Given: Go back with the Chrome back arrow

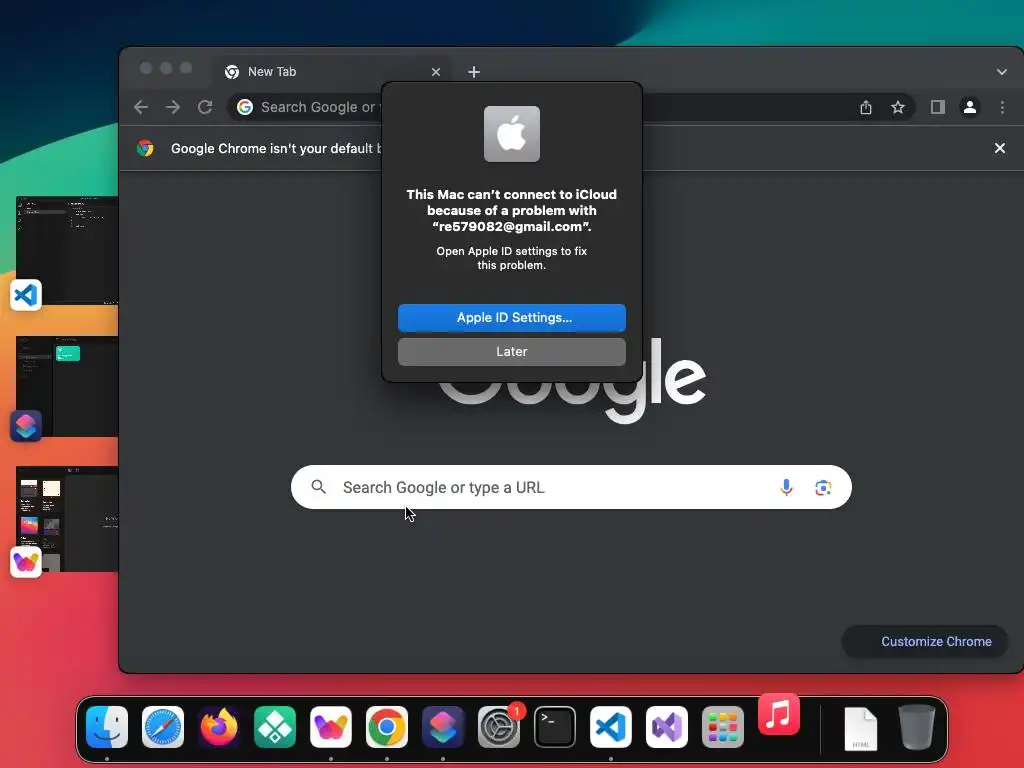Looking at the screenshot, I should click(x=141, y=107).
